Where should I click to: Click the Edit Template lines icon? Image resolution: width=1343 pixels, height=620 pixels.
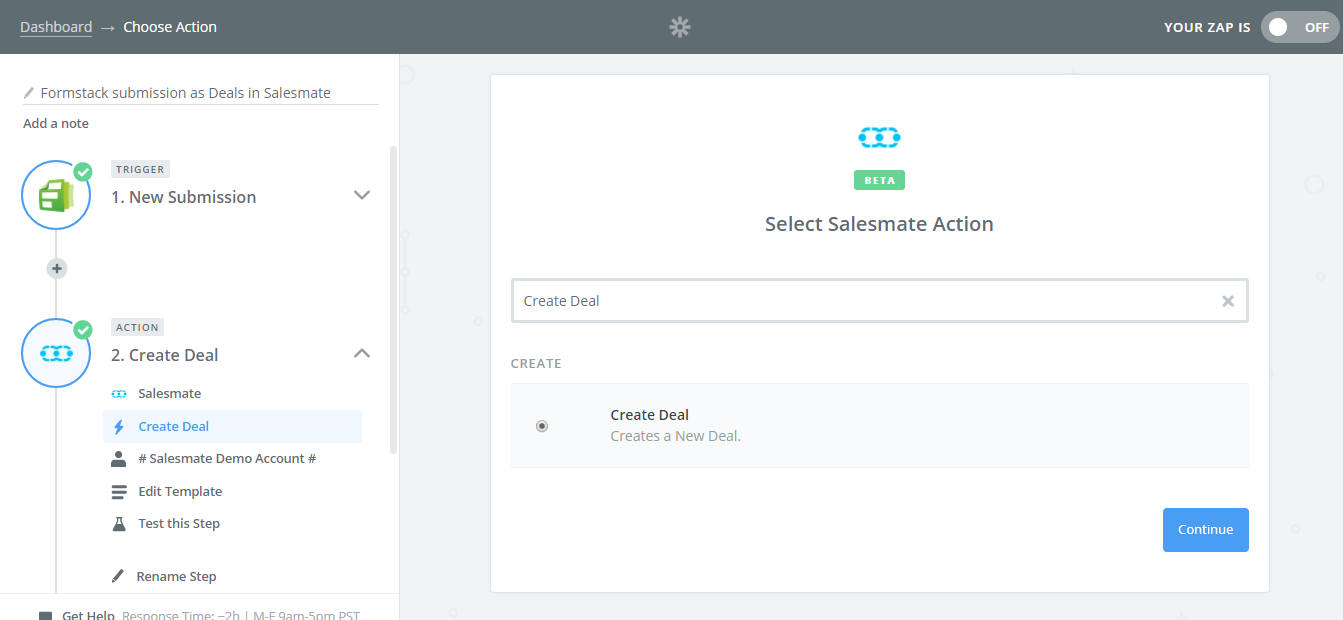(x=119, y=492)
